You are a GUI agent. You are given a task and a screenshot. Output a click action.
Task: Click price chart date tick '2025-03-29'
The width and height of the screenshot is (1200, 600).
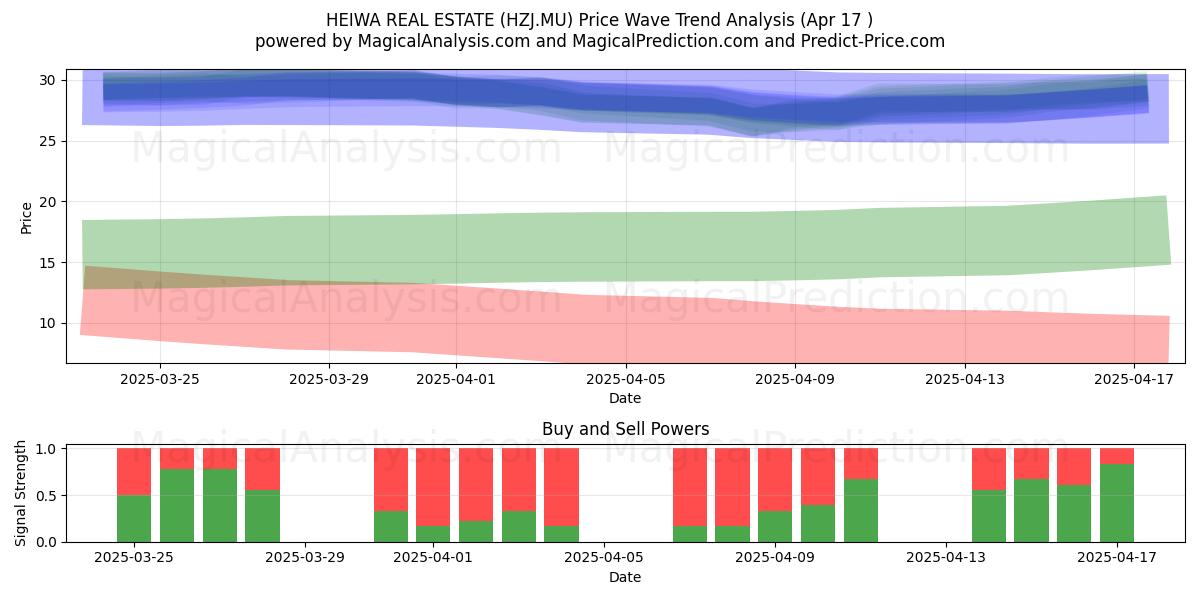pyautogui.click(x=329, y=379)
